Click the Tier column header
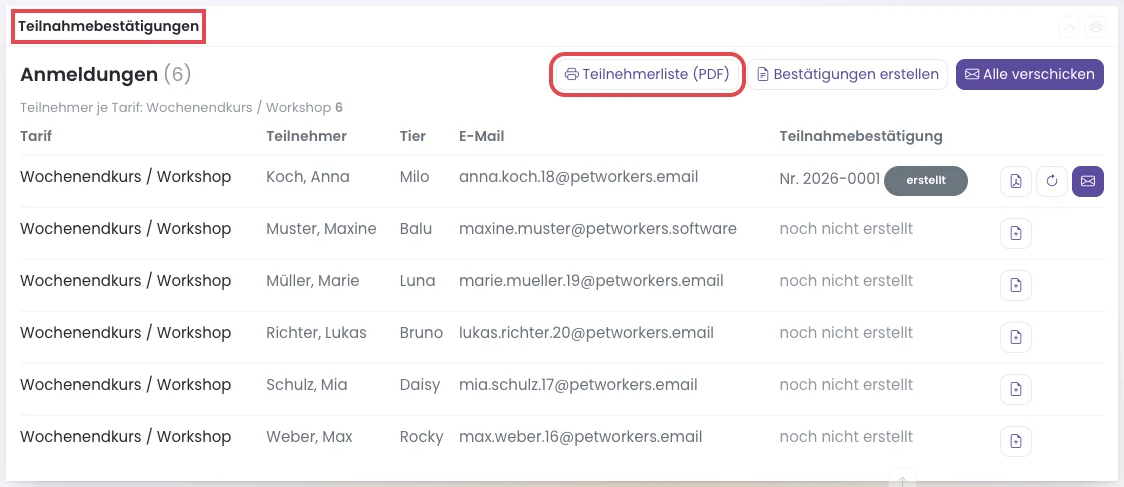This screenshot has width=1124, height=487. tap(413, 136)
